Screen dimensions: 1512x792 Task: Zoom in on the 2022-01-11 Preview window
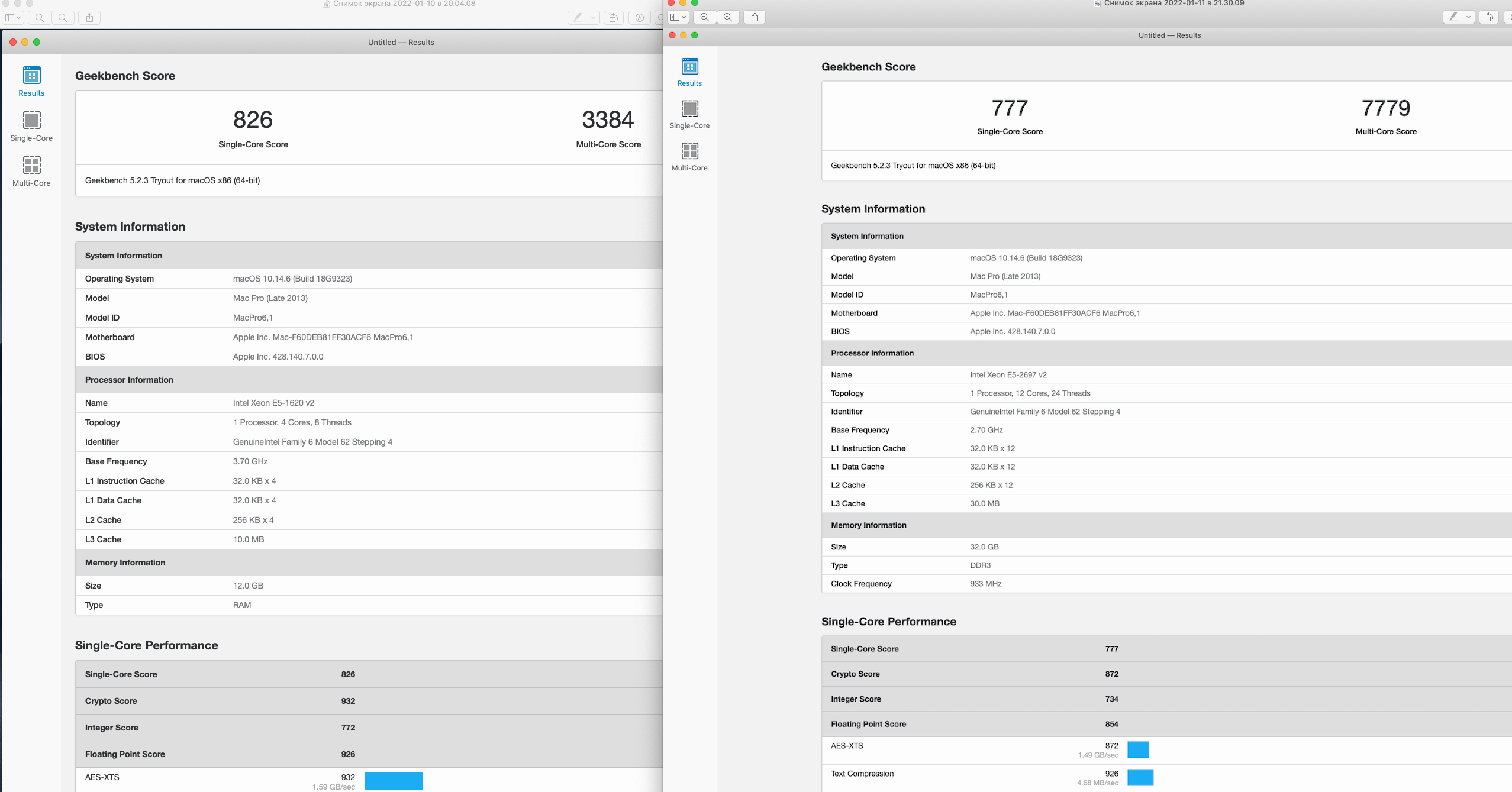click(x=728, y=17)
